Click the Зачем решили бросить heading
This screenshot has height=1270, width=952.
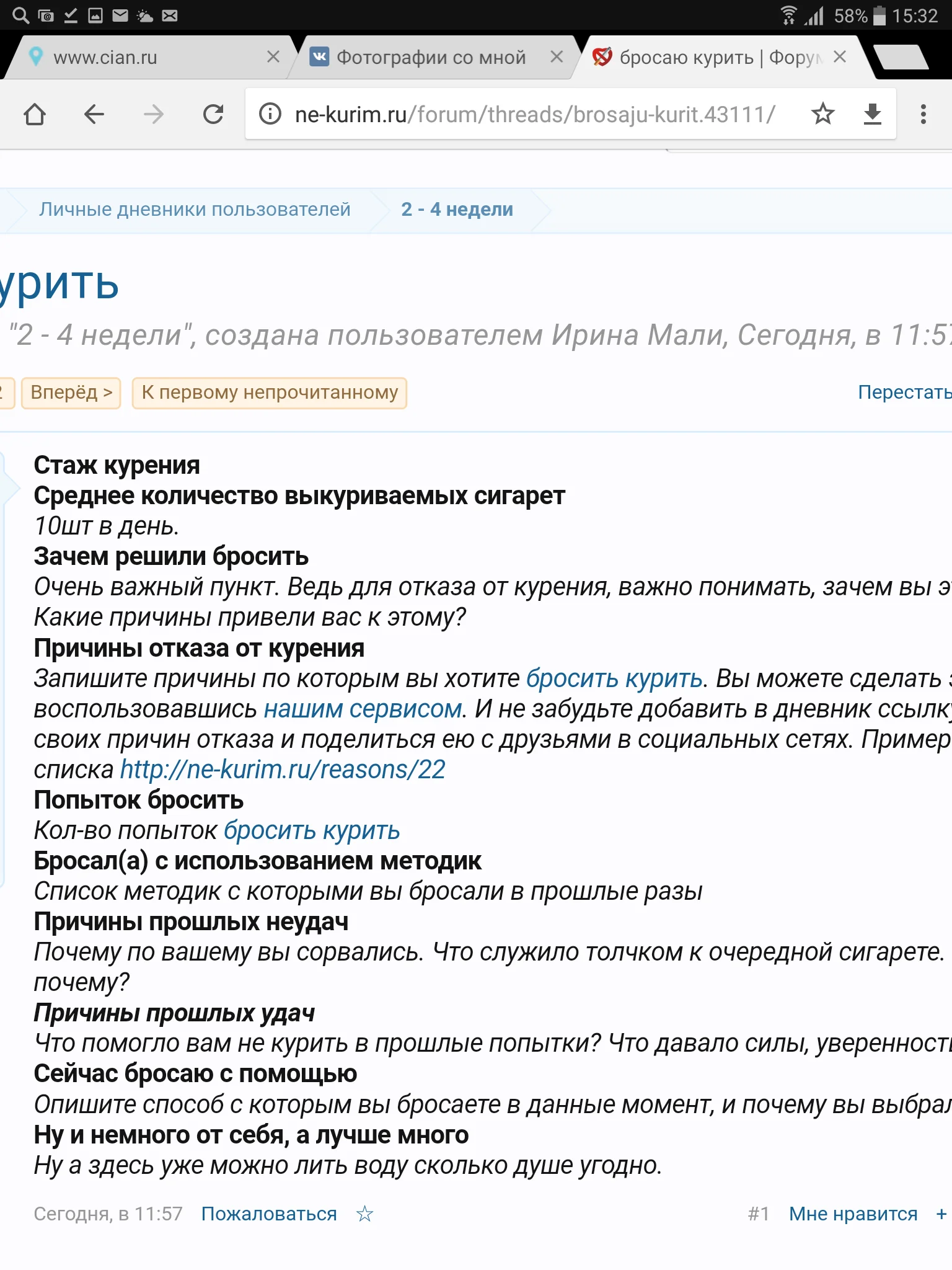pos(171,556)
